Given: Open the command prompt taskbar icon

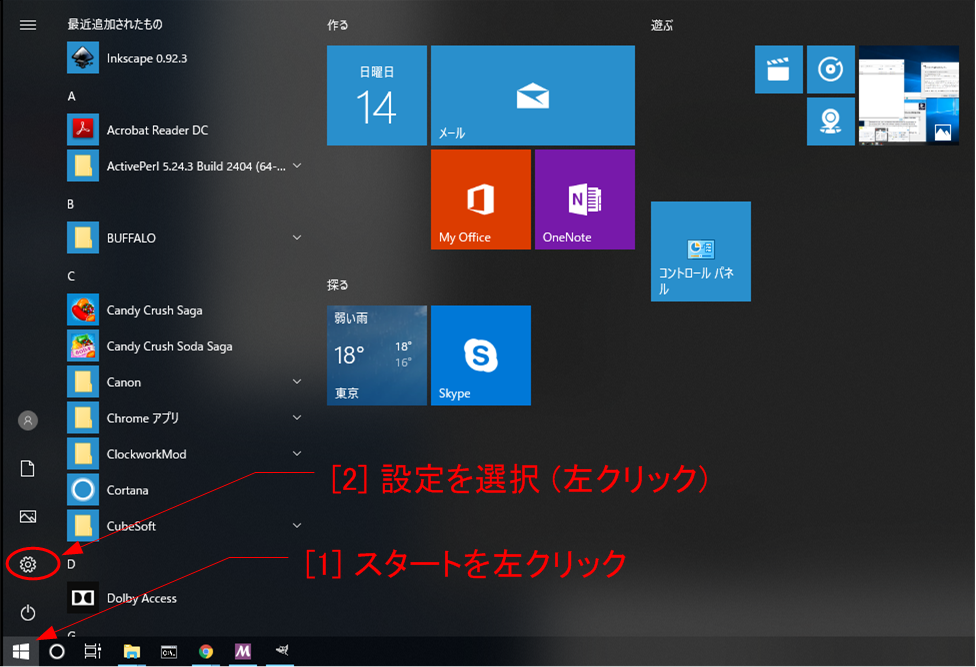Looking at the screenshot, I should click(169, 651).
